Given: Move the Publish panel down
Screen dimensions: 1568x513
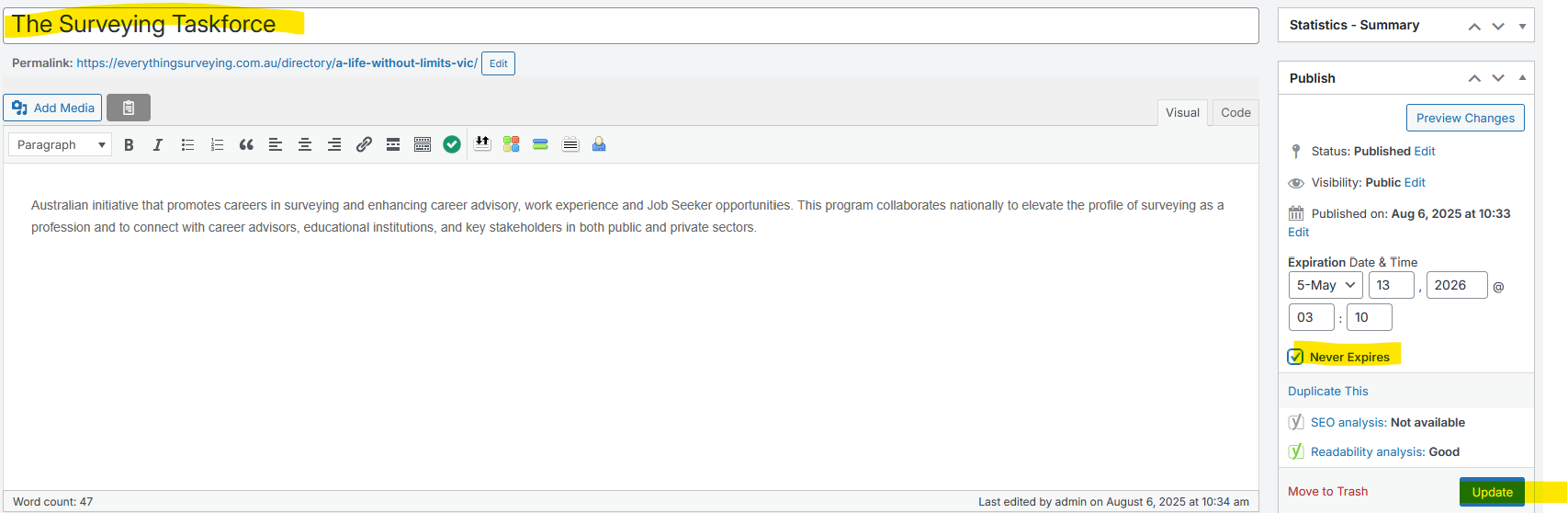Looking at the screenshot, I should pos(1498,78).
